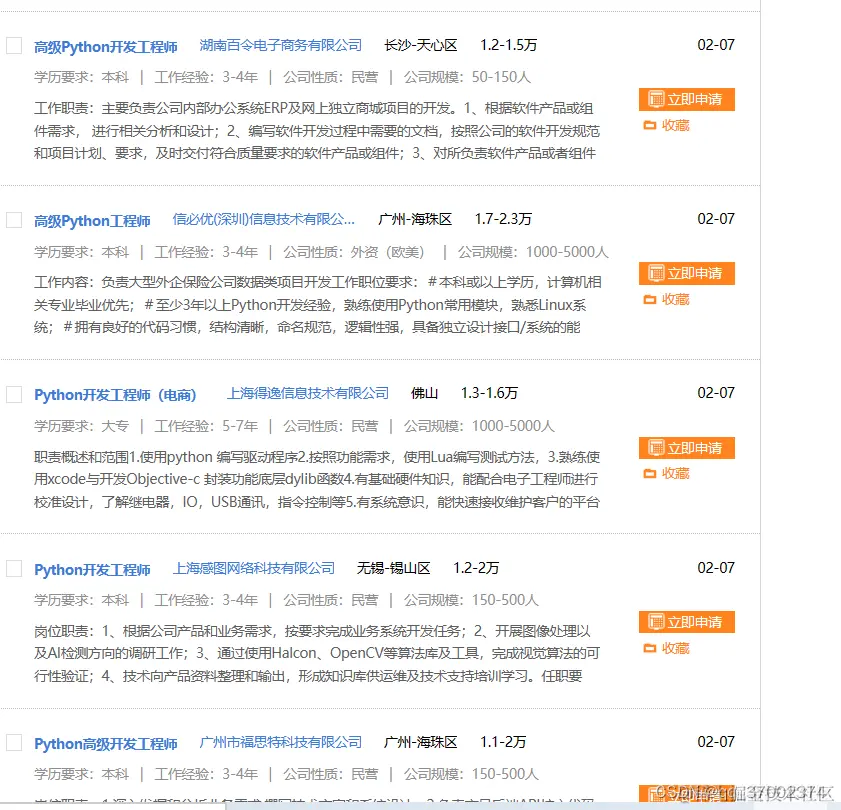The image size is (841, 810).
Task: Click salary text 1.3-1.6万
Action: click(489, 393)
